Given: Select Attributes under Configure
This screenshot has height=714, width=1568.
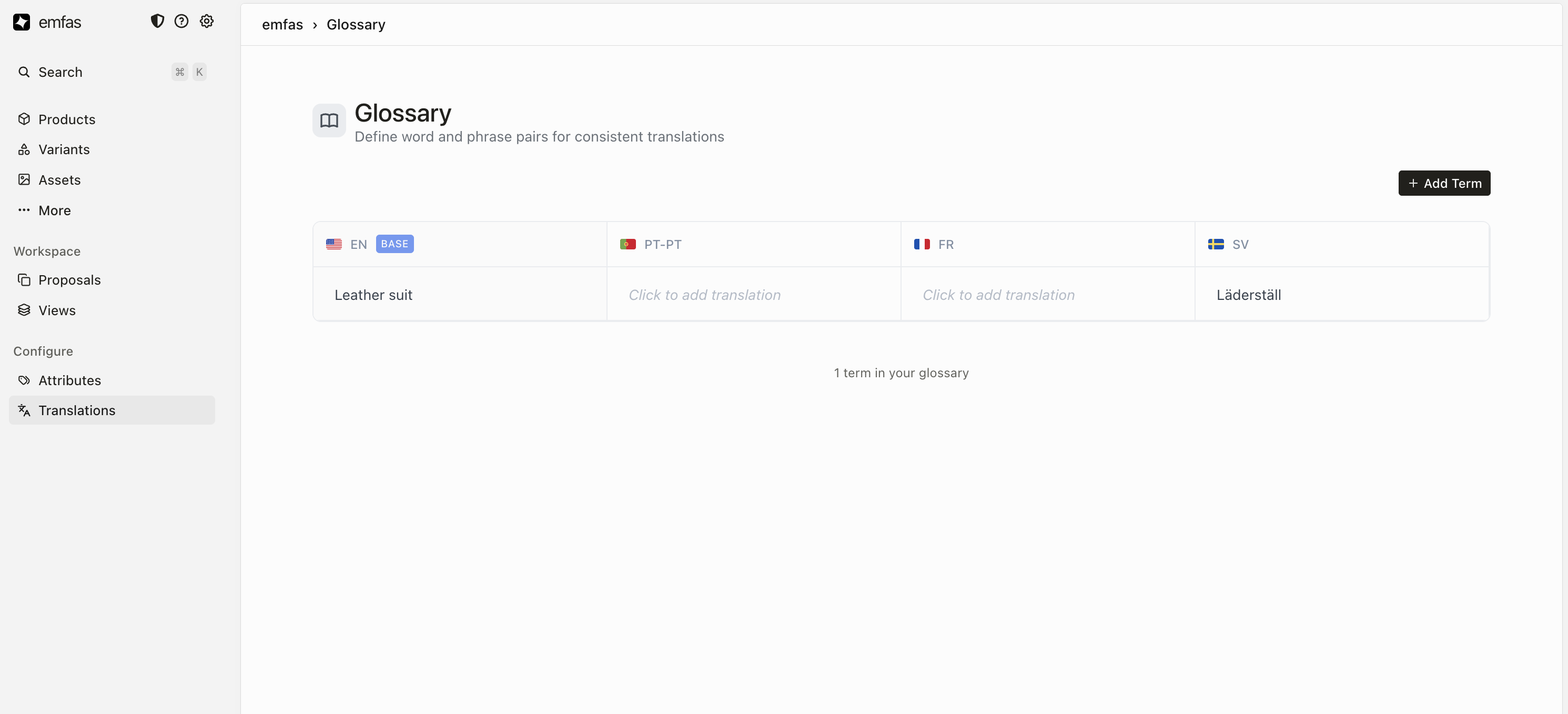Looking at the screenshot, I should coord(69,380).
